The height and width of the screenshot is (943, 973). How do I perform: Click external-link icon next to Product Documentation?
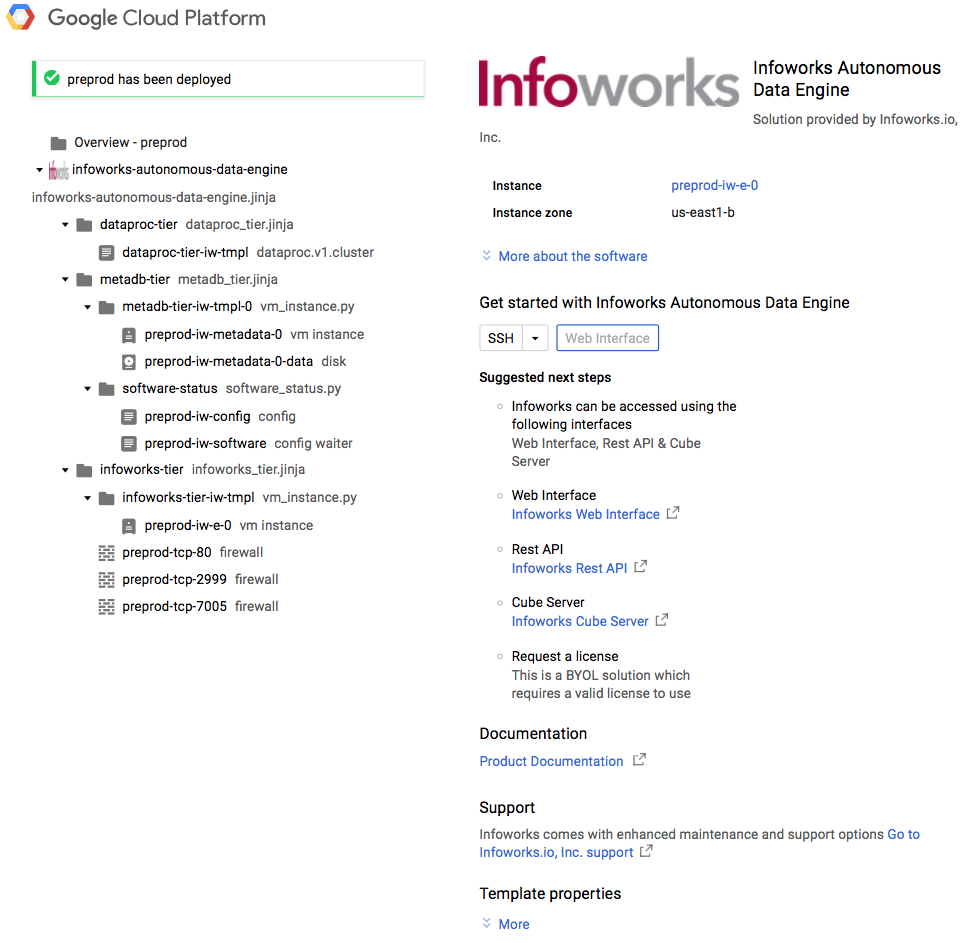(x=639, y=760)
